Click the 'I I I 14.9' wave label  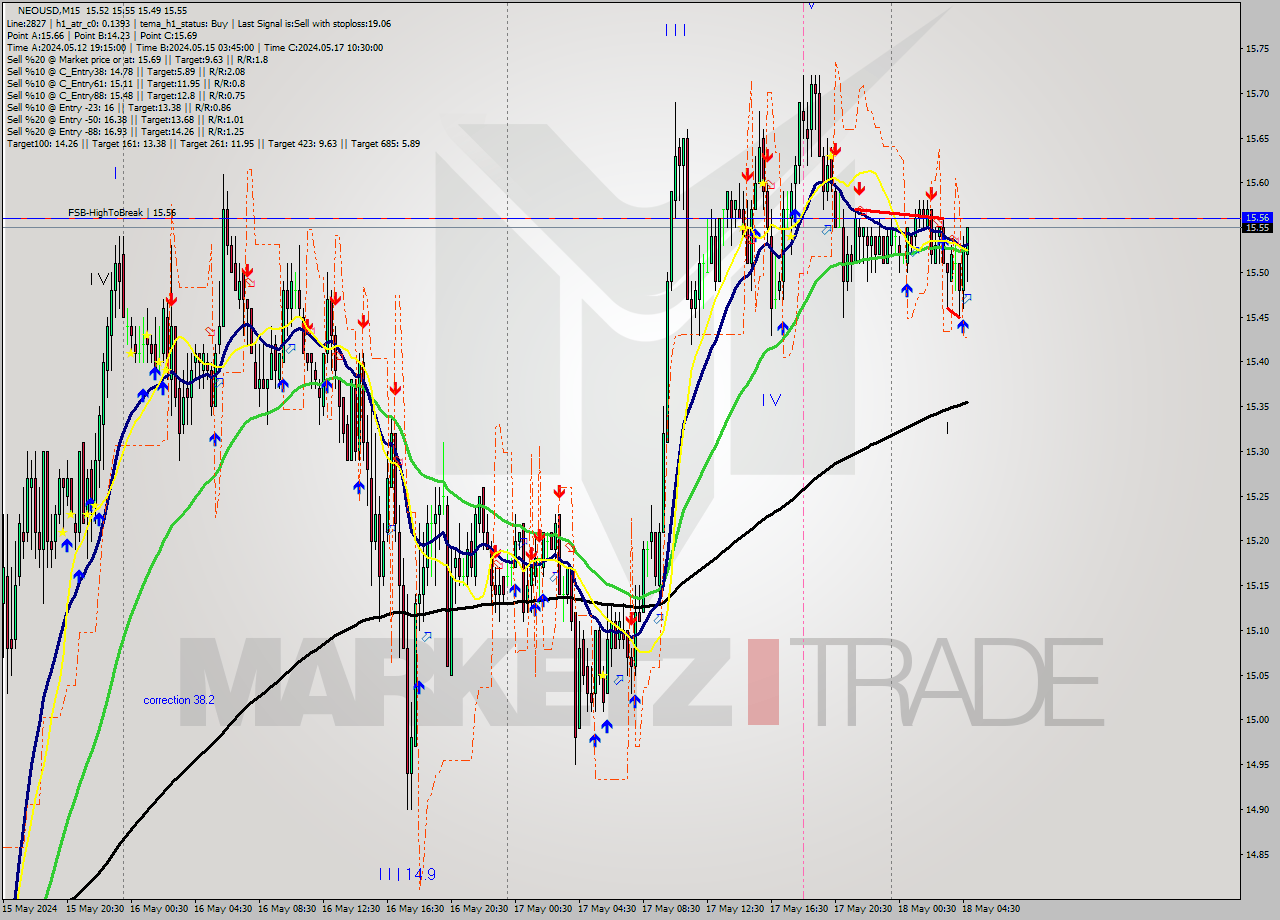407,874
